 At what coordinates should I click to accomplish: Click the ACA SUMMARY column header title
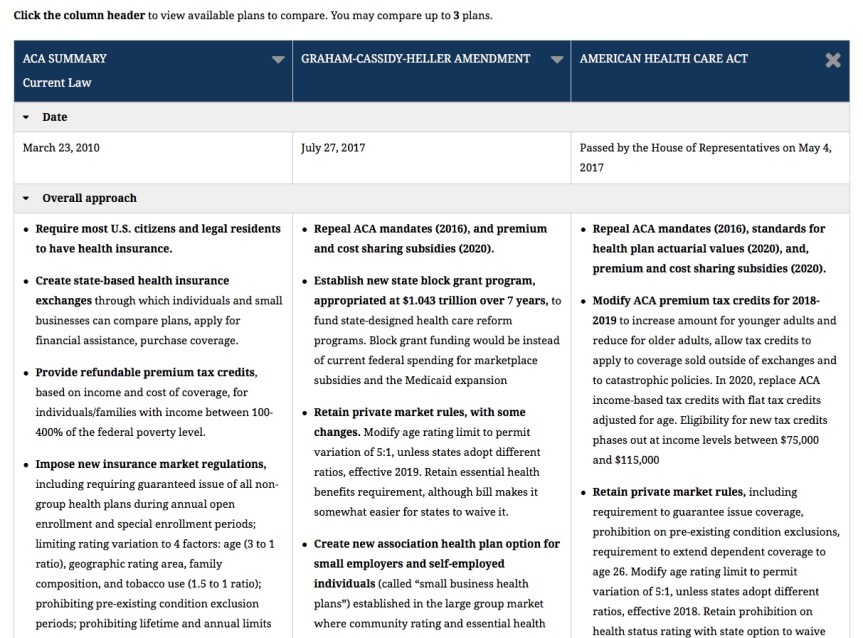click(x=65, y=59)
